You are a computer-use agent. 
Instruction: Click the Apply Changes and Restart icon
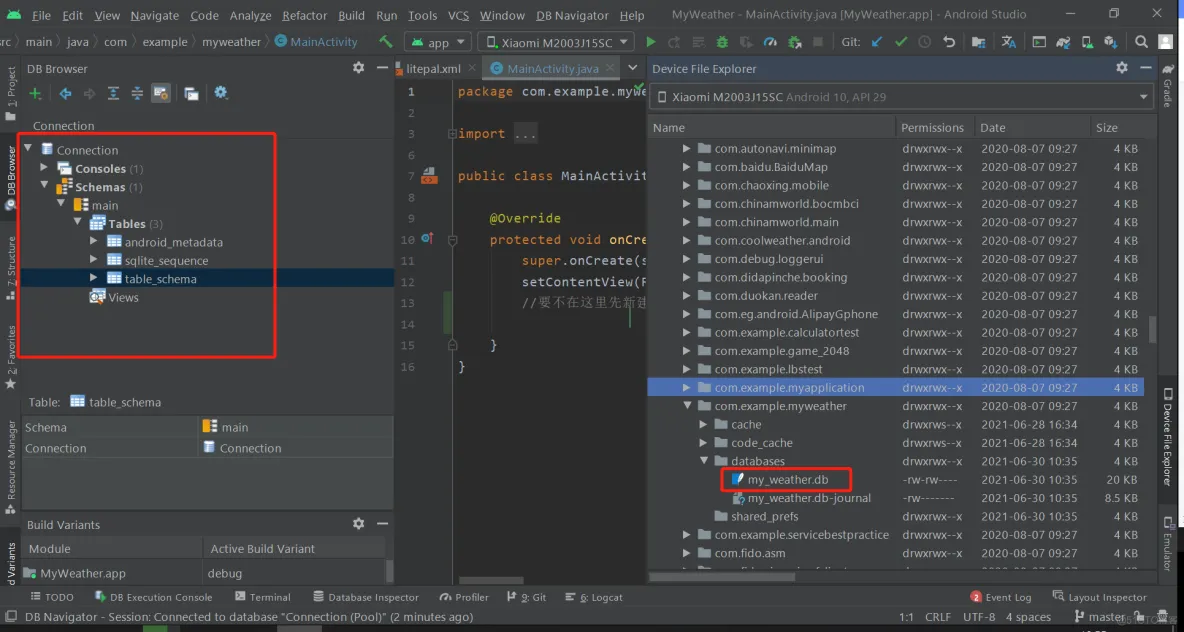coord(674,42)
